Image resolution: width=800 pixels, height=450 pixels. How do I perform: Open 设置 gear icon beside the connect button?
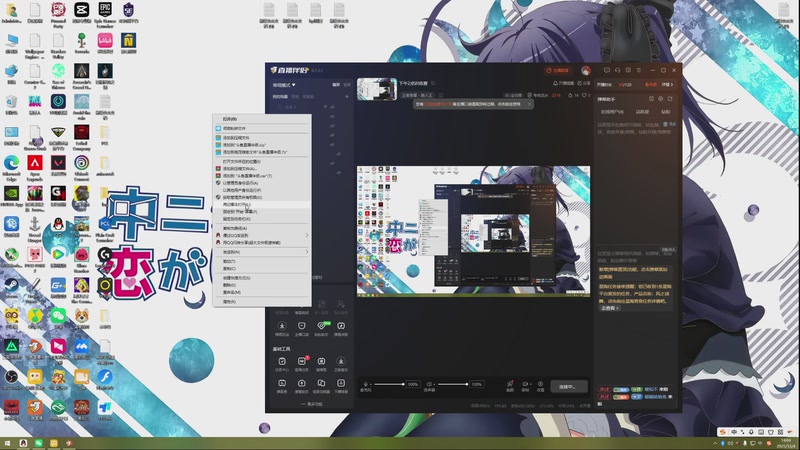[540, 386]
